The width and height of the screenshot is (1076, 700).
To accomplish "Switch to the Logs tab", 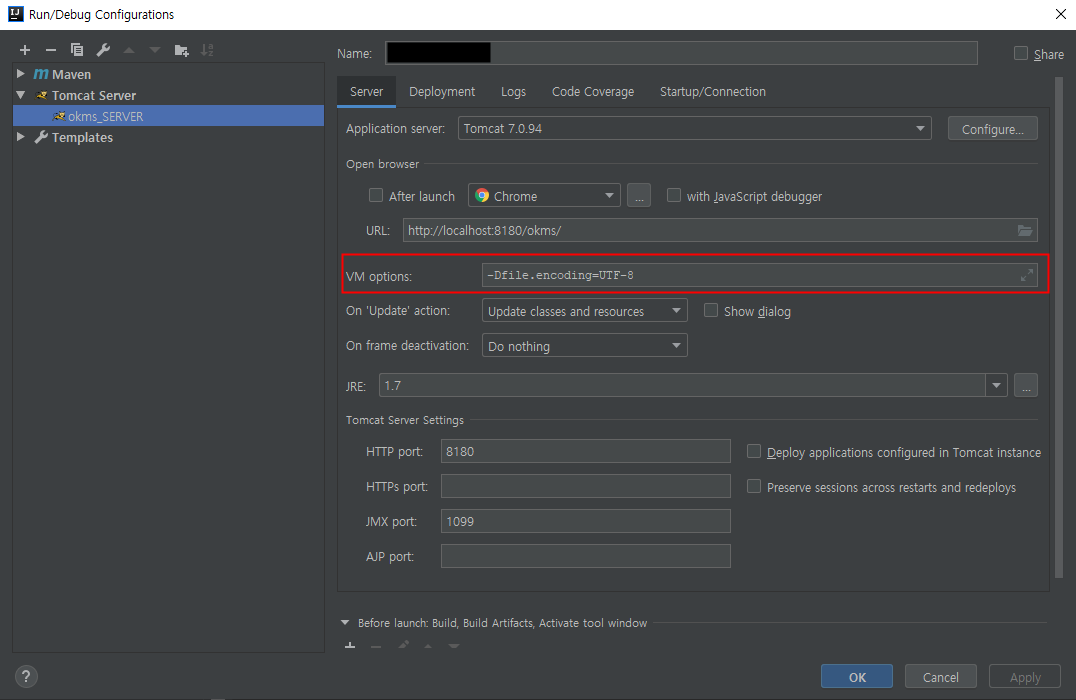I will click(x=513, y=91).
